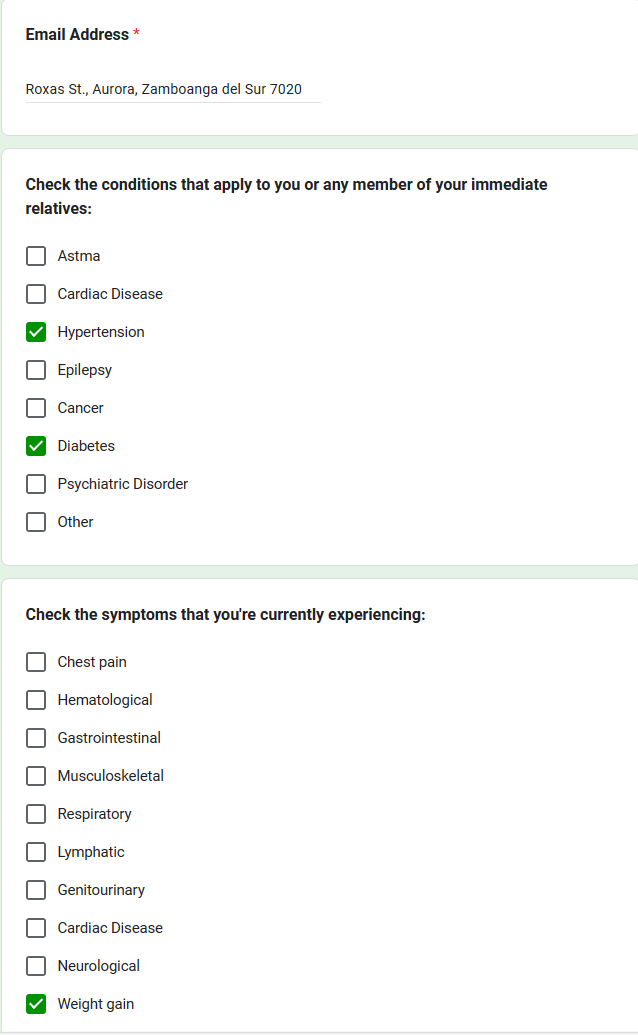Screen dimensions: 638x1035
Task: Uncheck the Weight gain checkbox
Action: tap(36, 1004)
